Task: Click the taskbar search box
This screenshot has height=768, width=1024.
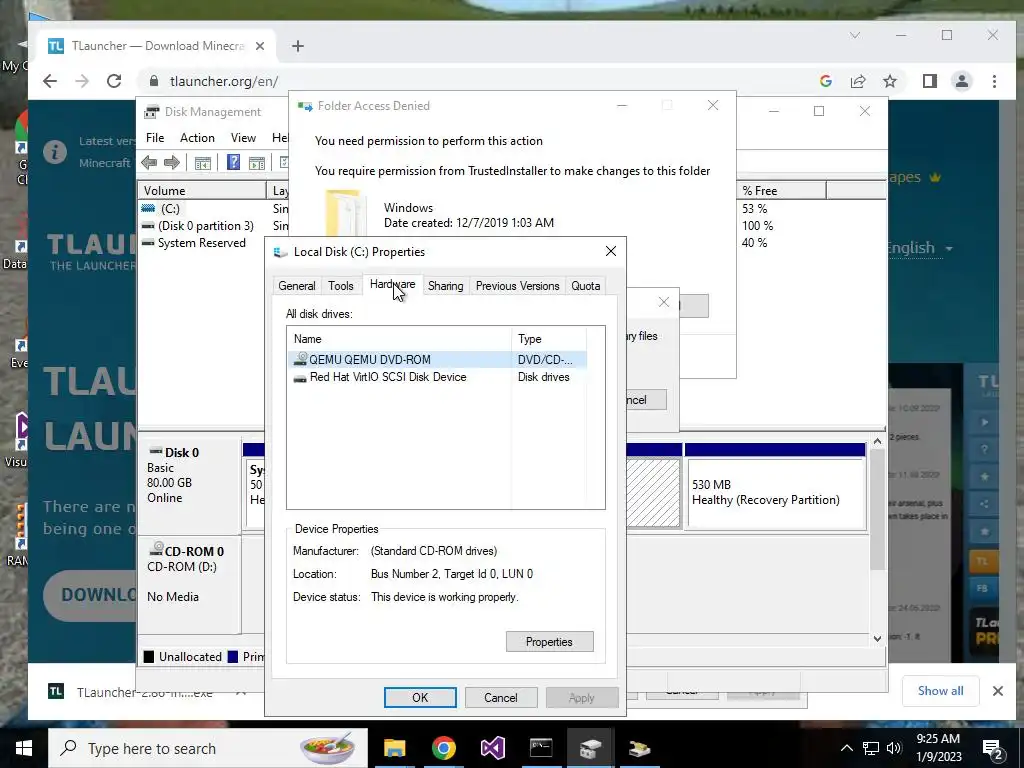Action: (208, 748)
